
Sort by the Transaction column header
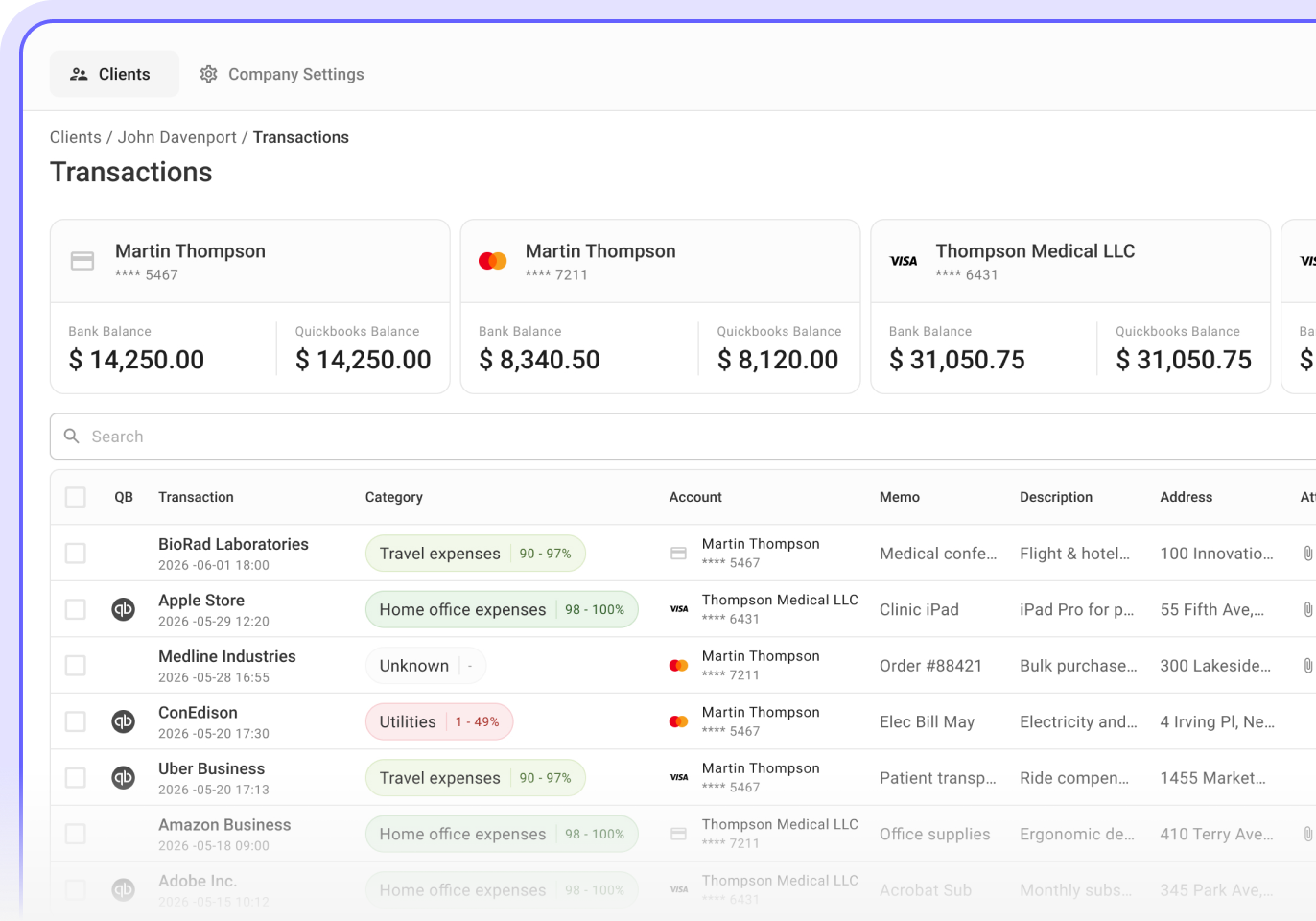click(196, 497)
